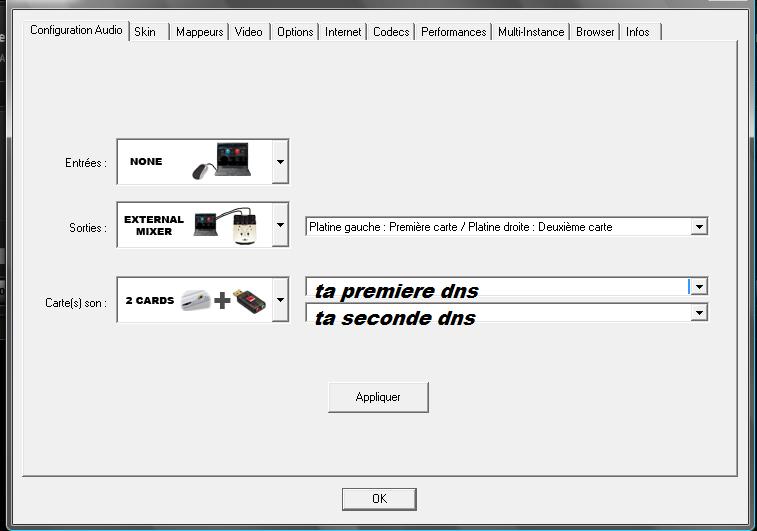This screenshot has width=757, height=531.
Task: Switch to the Multi-Instance tab
Action: pyautogui.click(x=533, y=32)
